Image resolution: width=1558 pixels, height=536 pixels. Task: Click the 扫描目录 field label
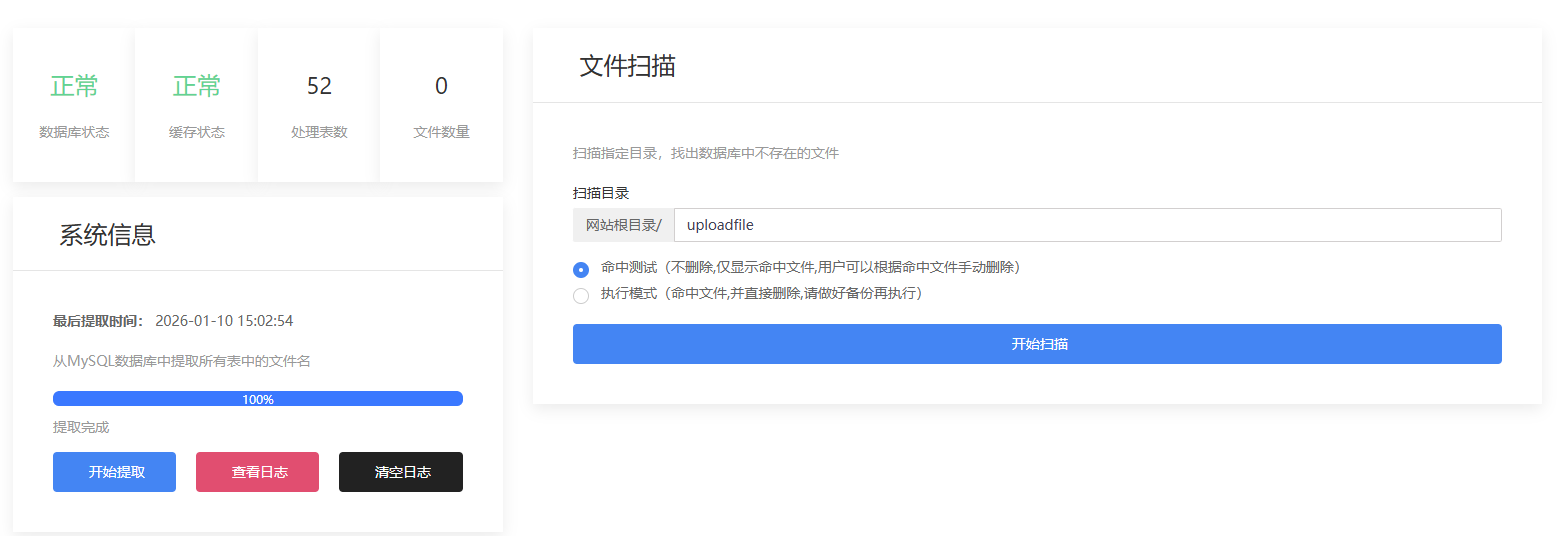click(x=600, y=193)
